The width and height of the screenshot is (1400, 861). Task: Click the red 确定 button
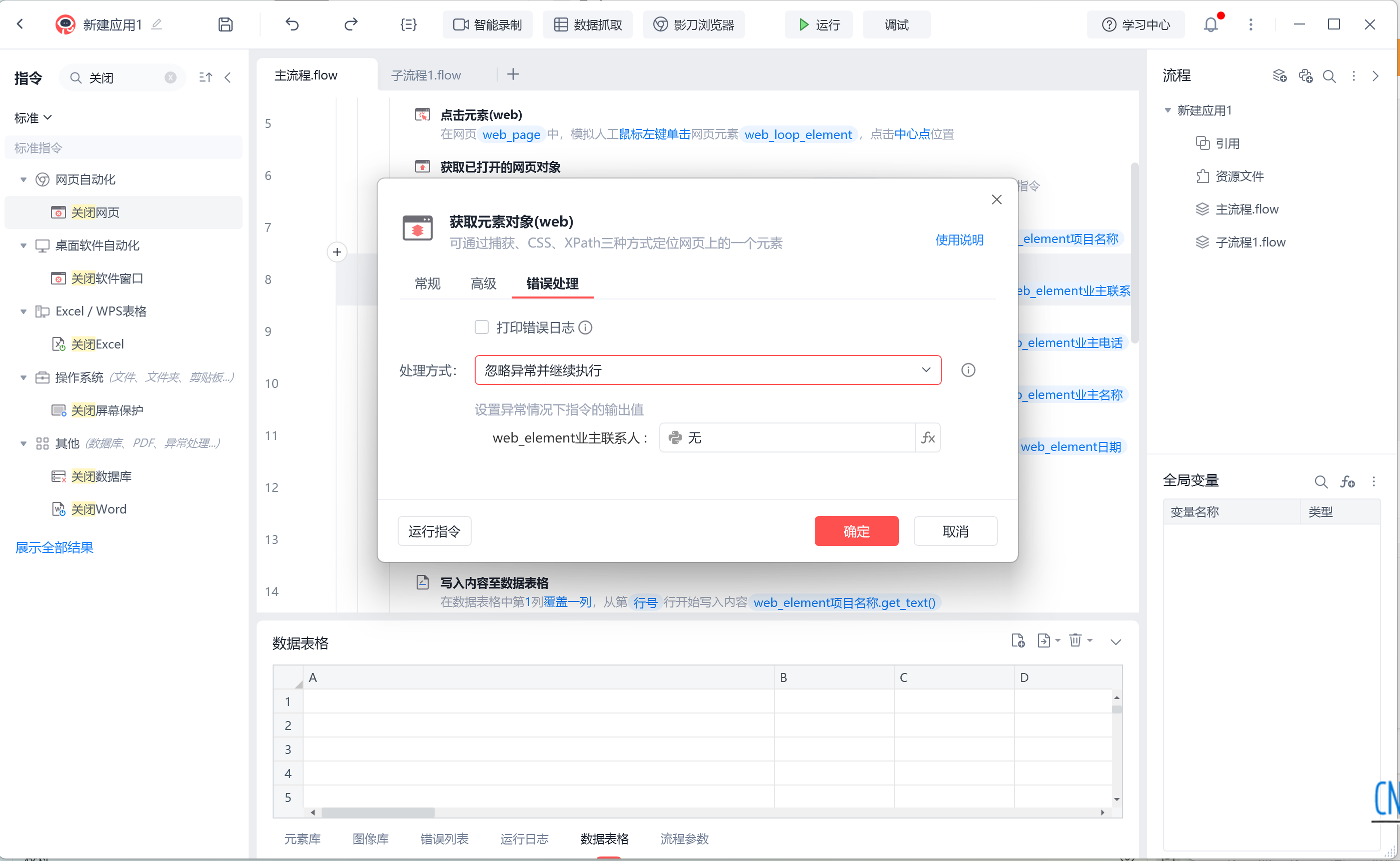click(856, 530)
